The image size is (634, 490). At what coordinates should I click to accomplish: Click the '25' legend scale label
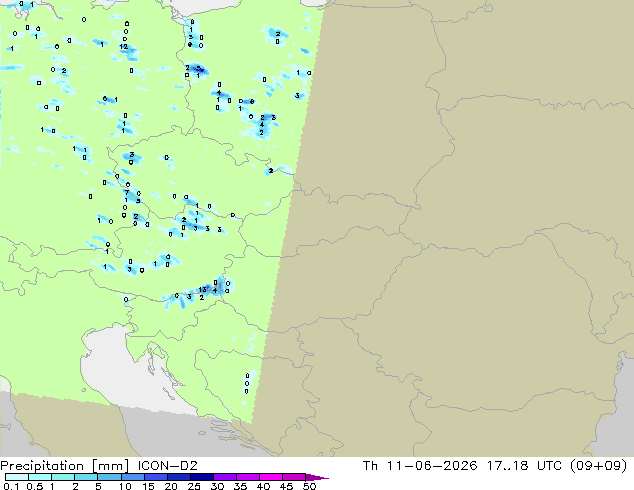pyautogui.click(x=194, y=486)
